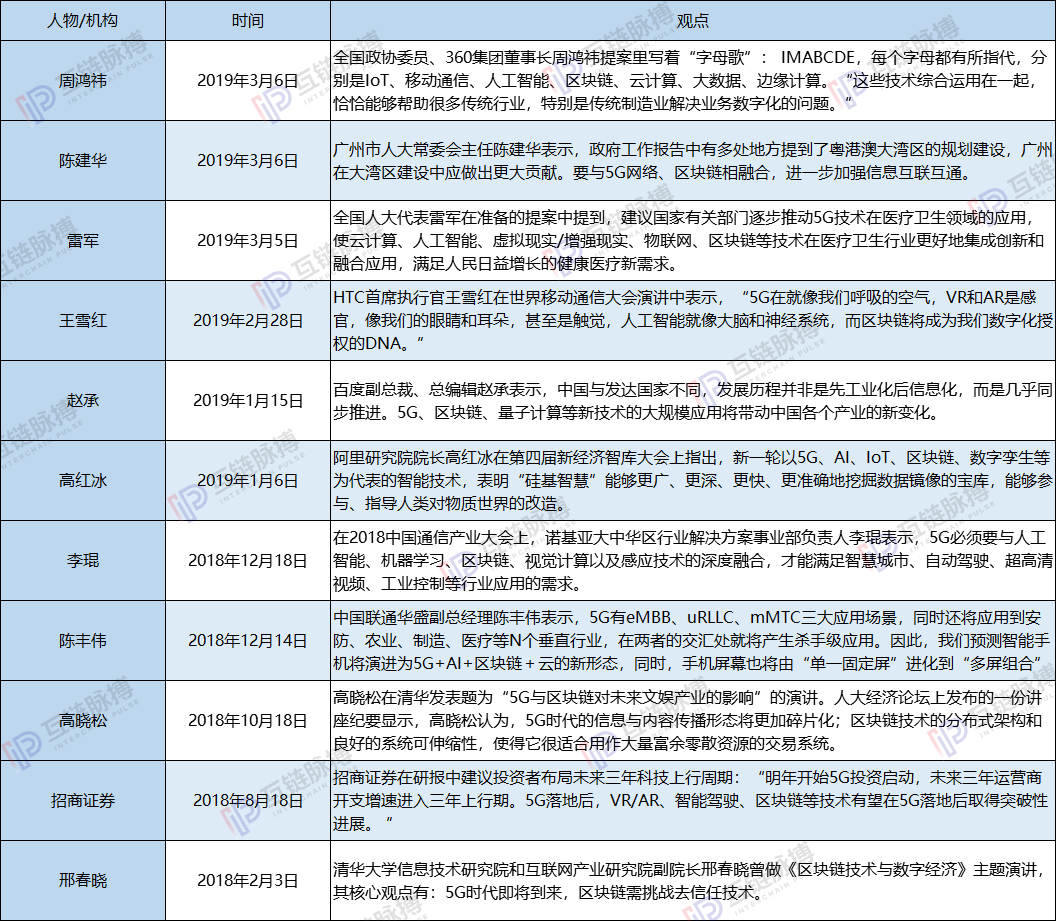Image resolution: width=1056 pixels, height=921 pixels.
Task: Open the viewpoint mentioning 《区块链技术与数字经济》
Action: 692,881
